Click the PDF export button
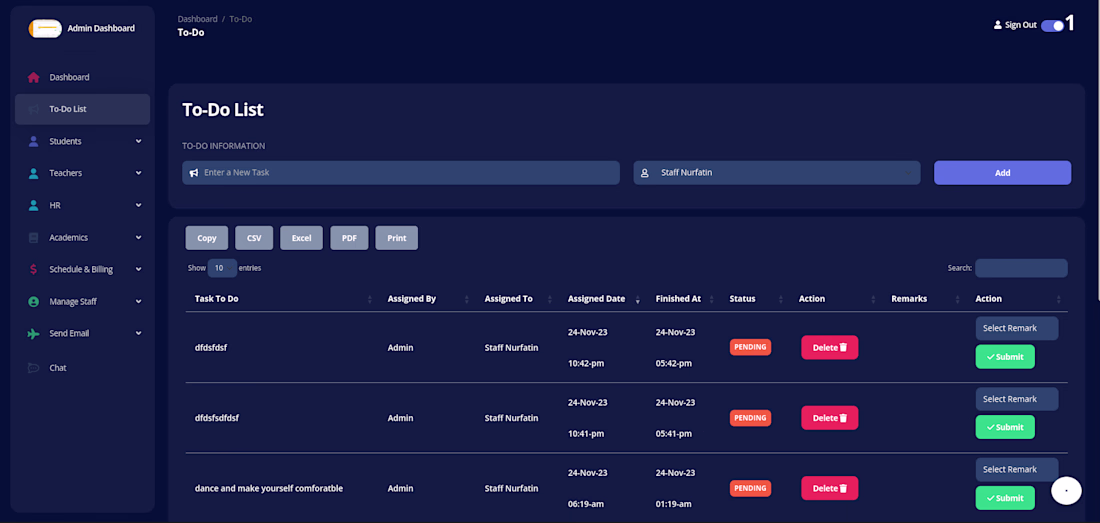This screenshot has width=1100, height=523. (349, 238)
